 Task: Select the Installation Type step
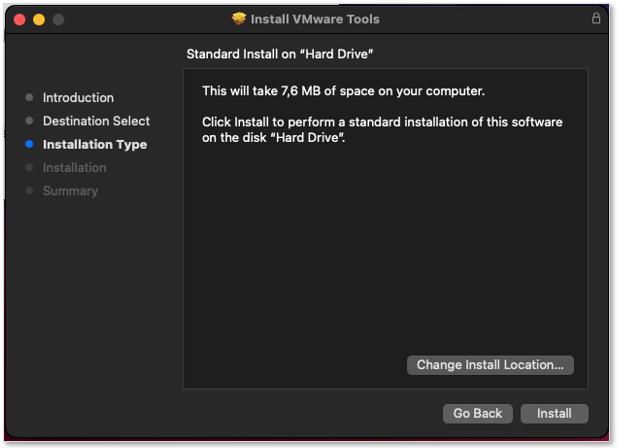coord(95,145)
